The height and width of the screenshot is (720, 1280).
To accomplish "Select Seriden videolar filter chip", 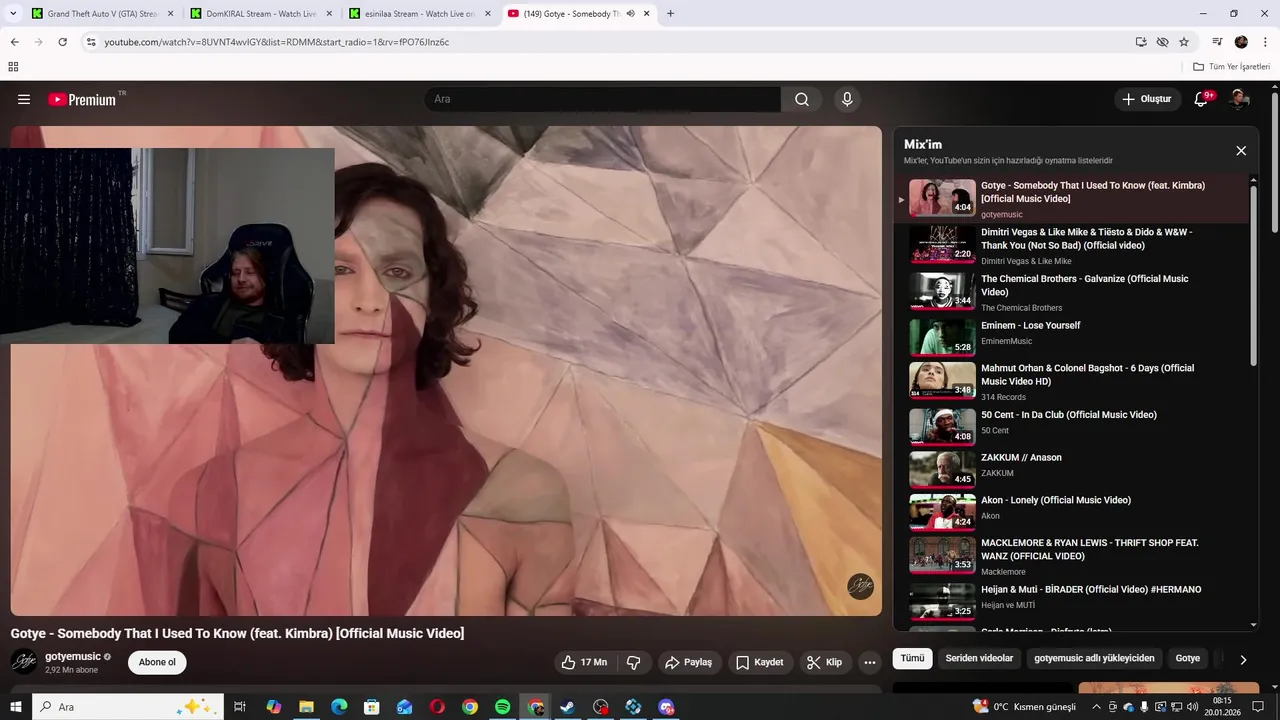I will point(979,658).
